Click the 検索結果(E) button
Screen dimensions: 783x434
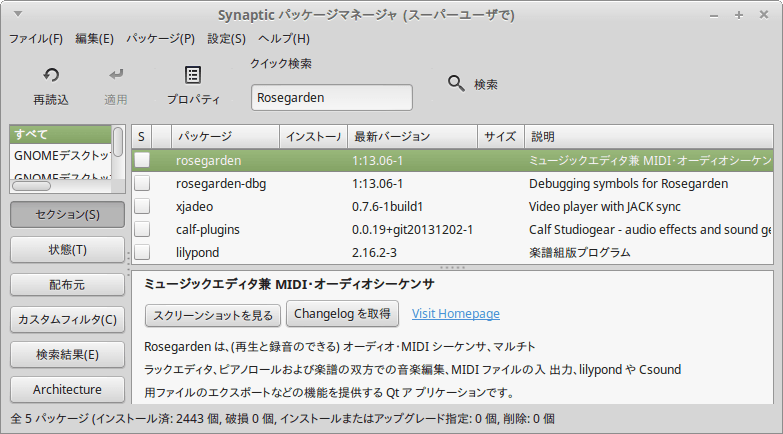pyautogui.click(x=67, y=355)
